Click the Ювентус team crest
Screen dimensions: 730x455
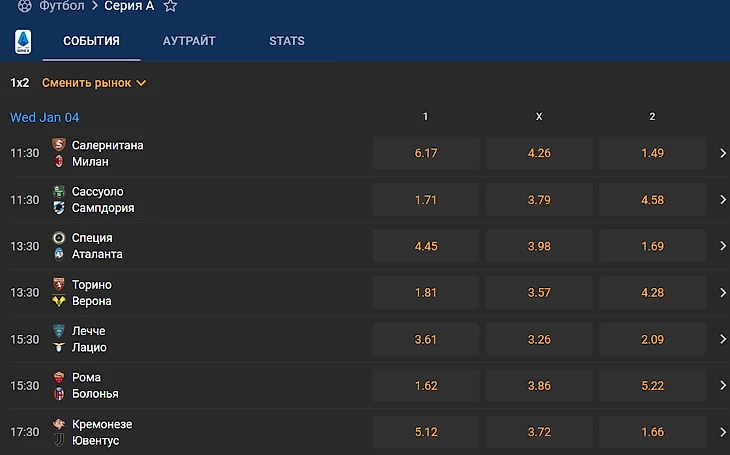point(59,440)
